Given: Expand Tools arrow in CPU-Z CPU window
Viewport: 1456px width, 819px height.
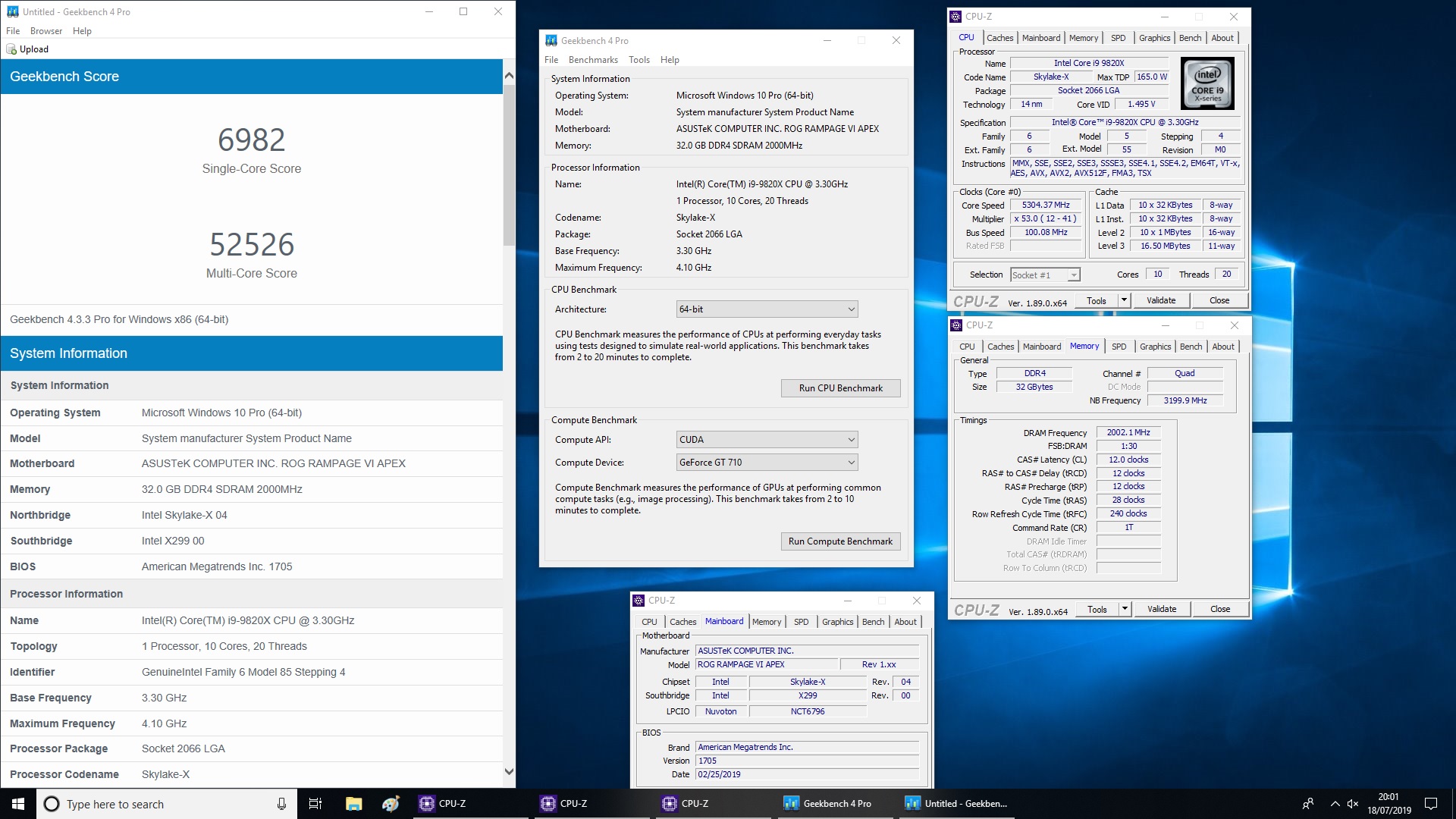Looking at the screenshot, I should click(1124, 300).
